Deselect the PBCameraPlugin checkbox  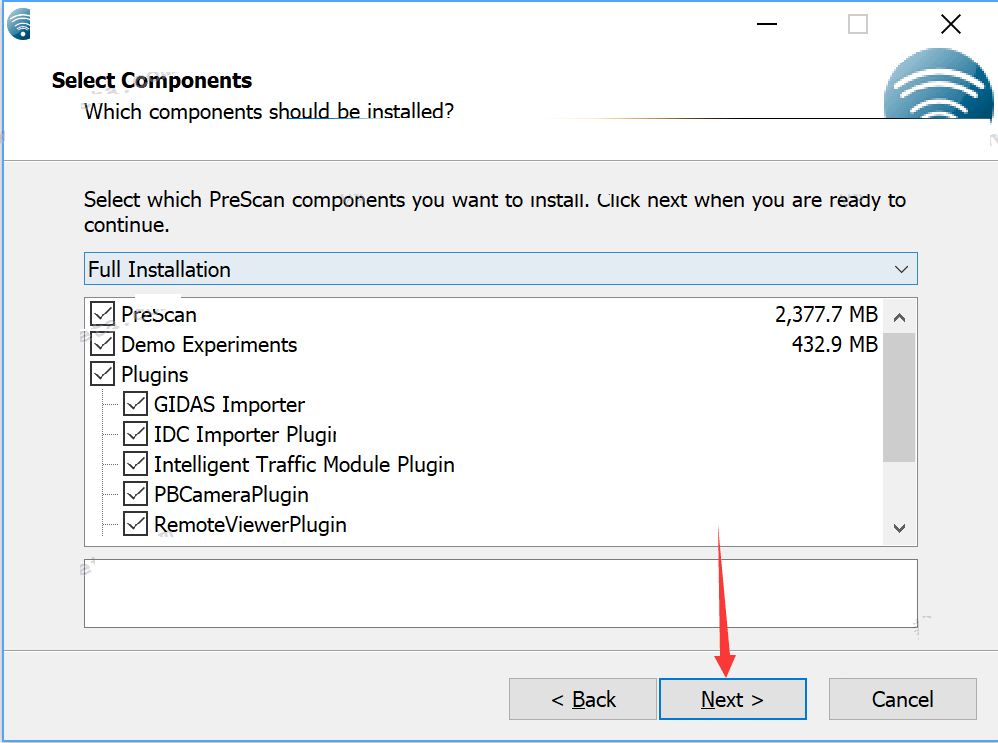click(x=136, y=494)
